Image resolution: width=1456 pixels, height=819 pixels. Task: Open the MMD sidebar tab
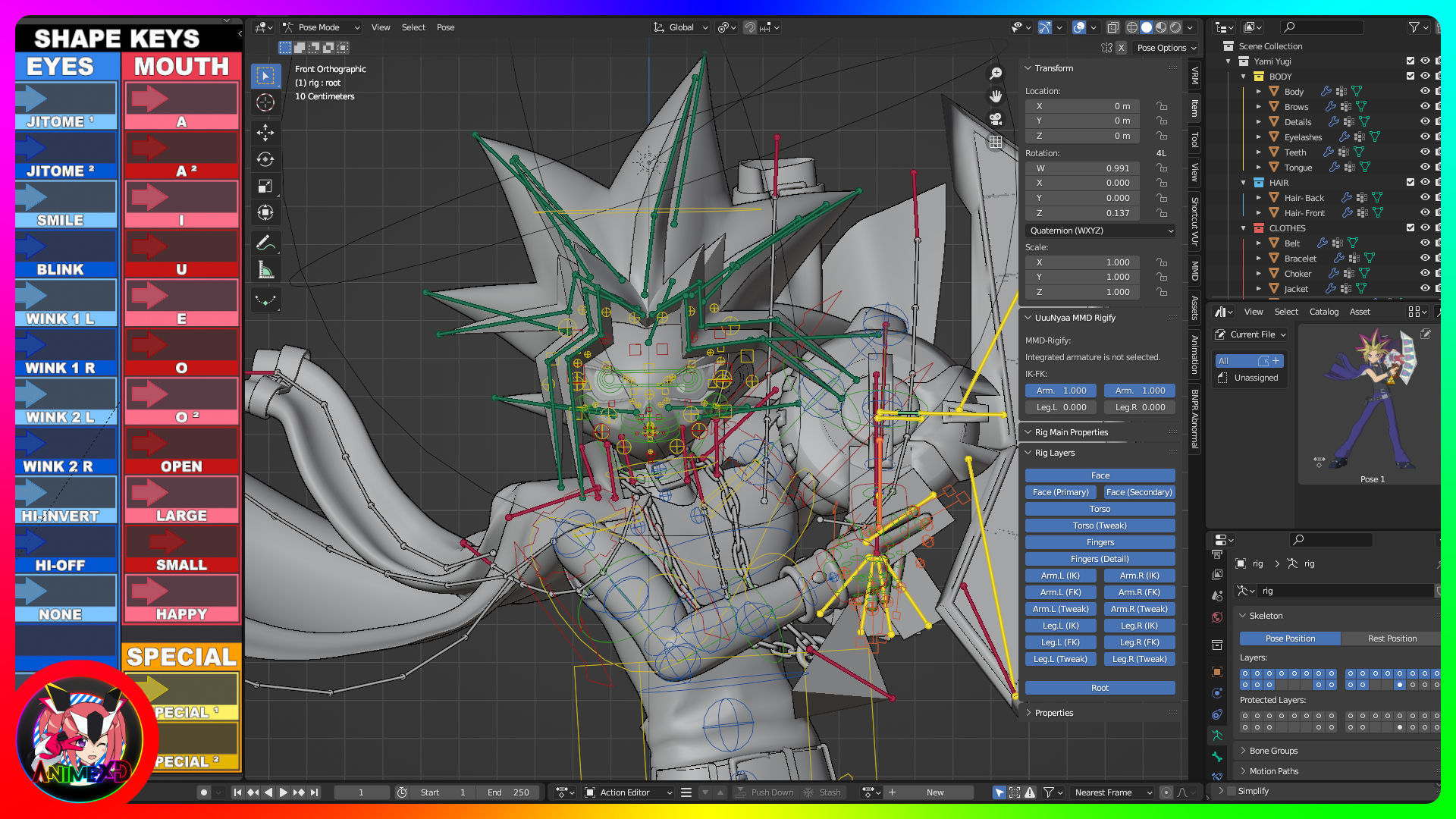(x=1194, y=271)
